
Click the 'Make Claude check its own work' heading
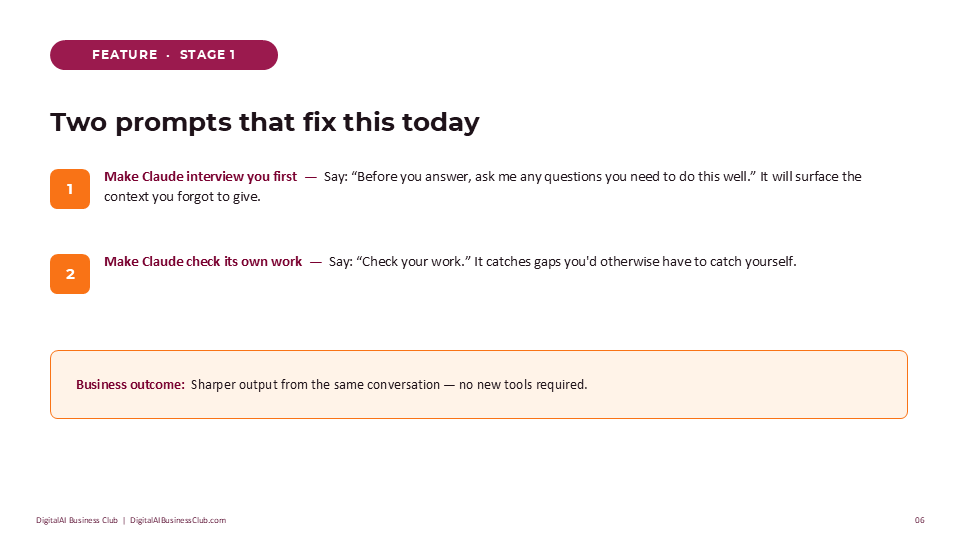pyautogui.click(x=203, y=261)
